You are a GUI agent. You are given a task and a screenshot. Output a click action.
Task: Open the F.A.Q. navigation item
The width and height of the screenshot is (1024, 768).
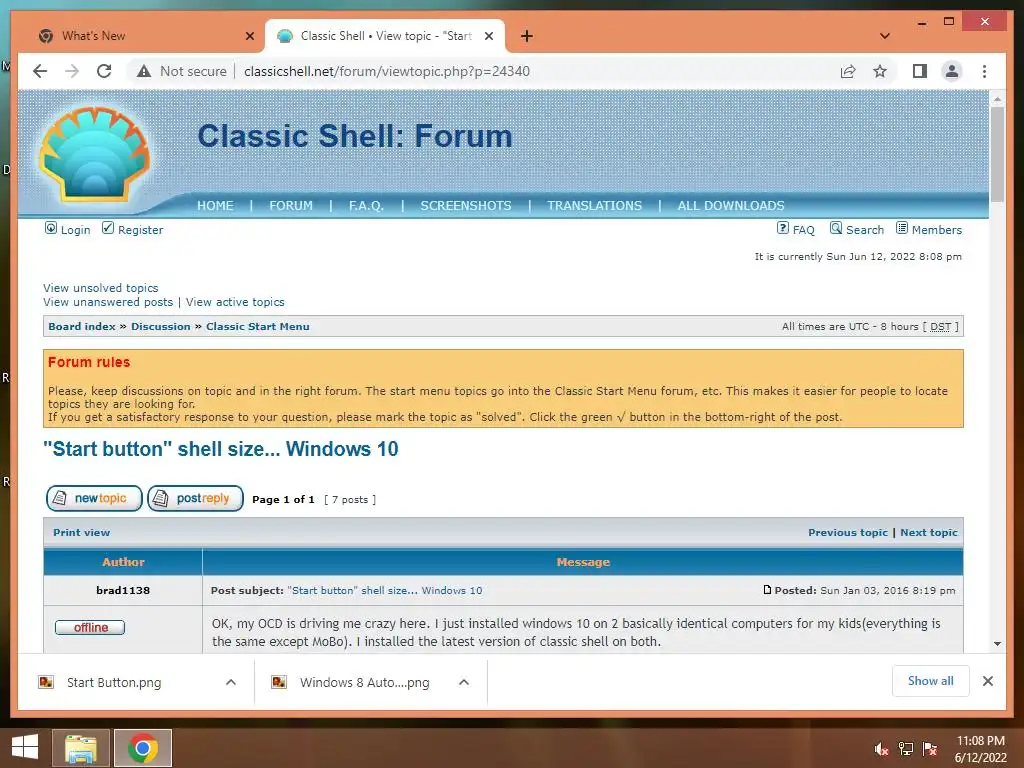click(x=366, y=206)
